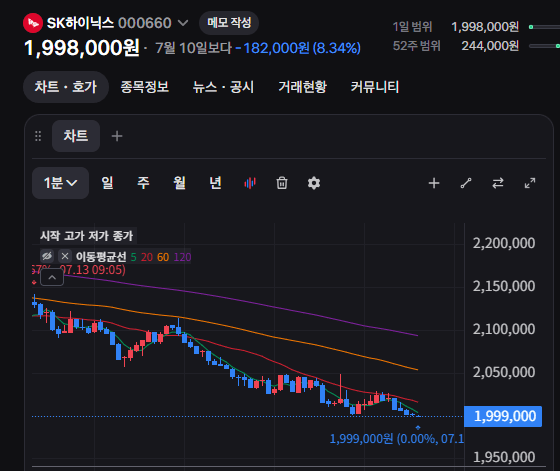Image resolution: width=560 pixels, height=471 pixels.
Task: Click the 메모 작성 button
Action: (229, 23)
